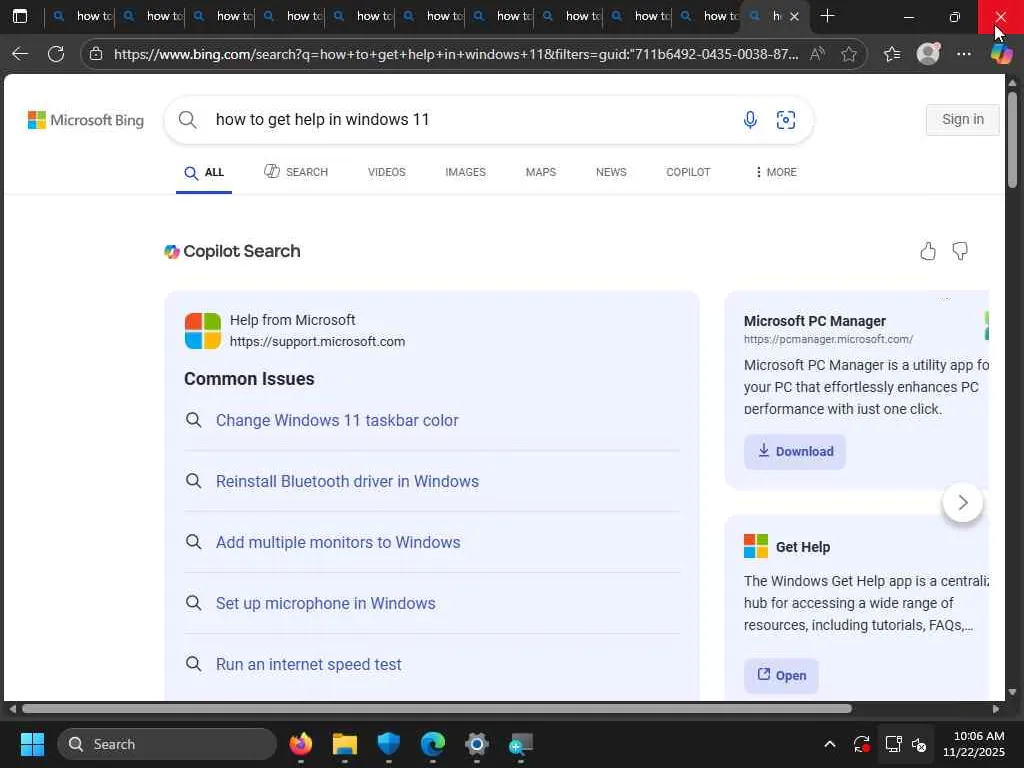Viewport: 1024px width, 768px height.
Task: Click the Sign in button
Action: pyautogui.click(x=963, y=120)
